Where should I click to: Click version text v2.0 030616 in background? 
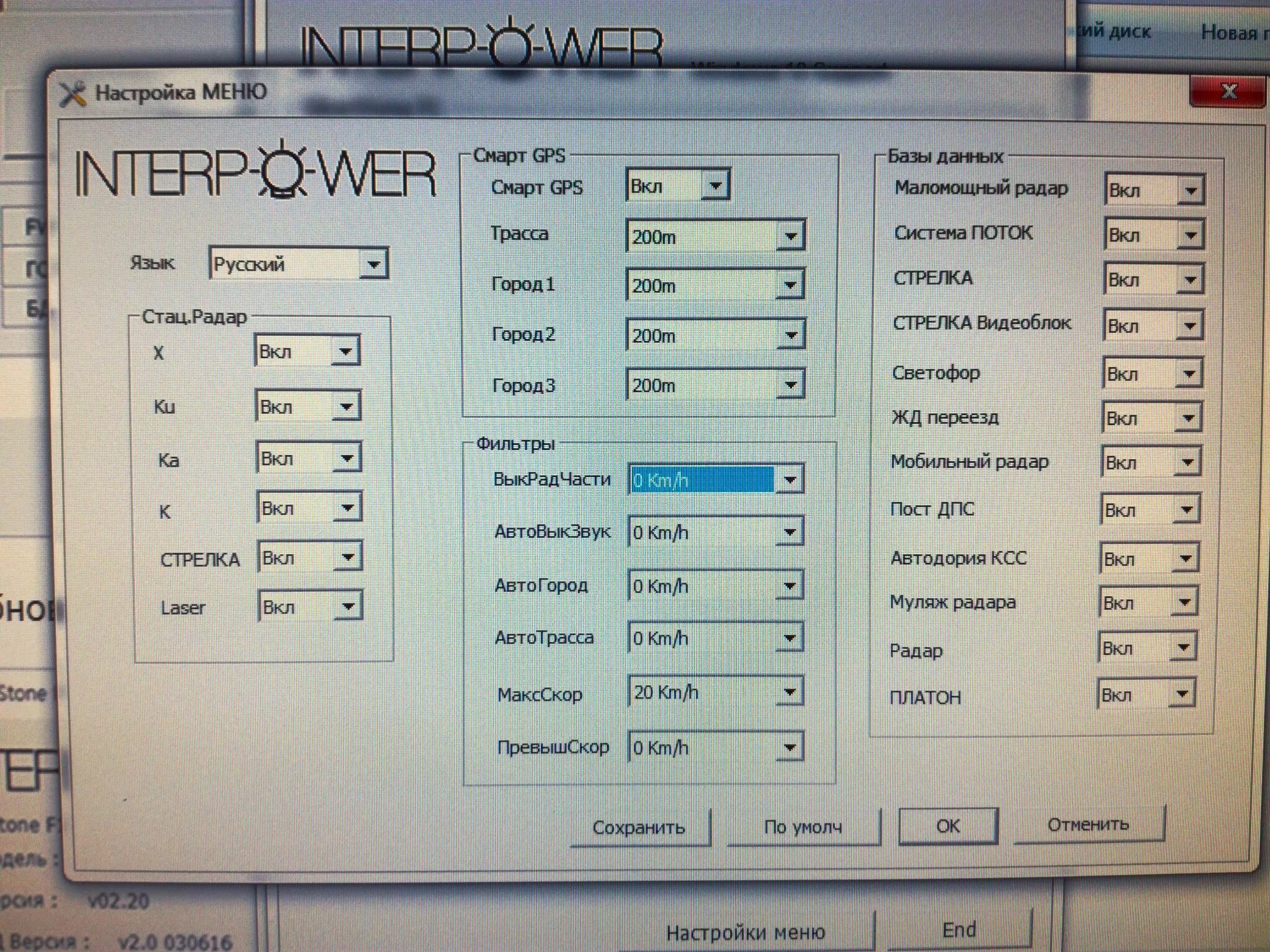coord(176,942)
